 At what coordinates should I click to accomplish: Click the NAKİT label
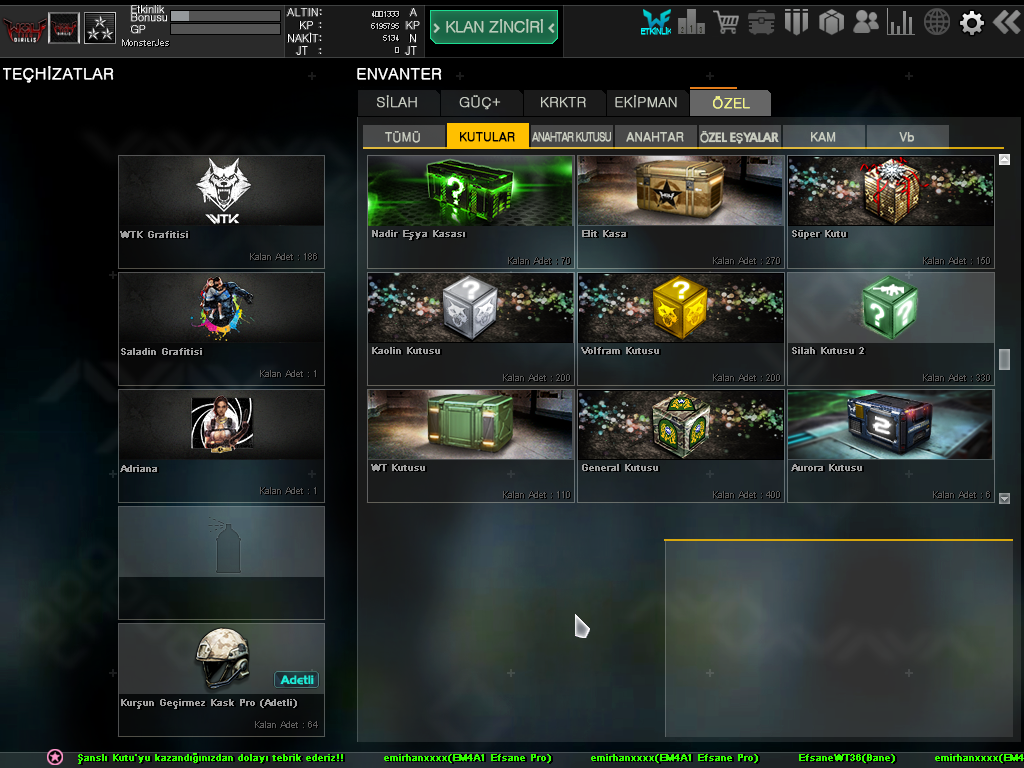pyautogui.click(x=304, y=38)
